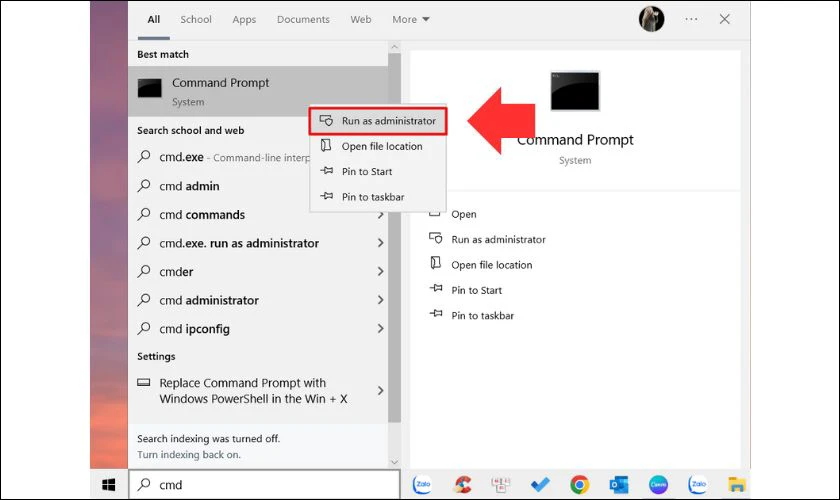
Task: Click the cmd search input field
Action: point(265,485)
